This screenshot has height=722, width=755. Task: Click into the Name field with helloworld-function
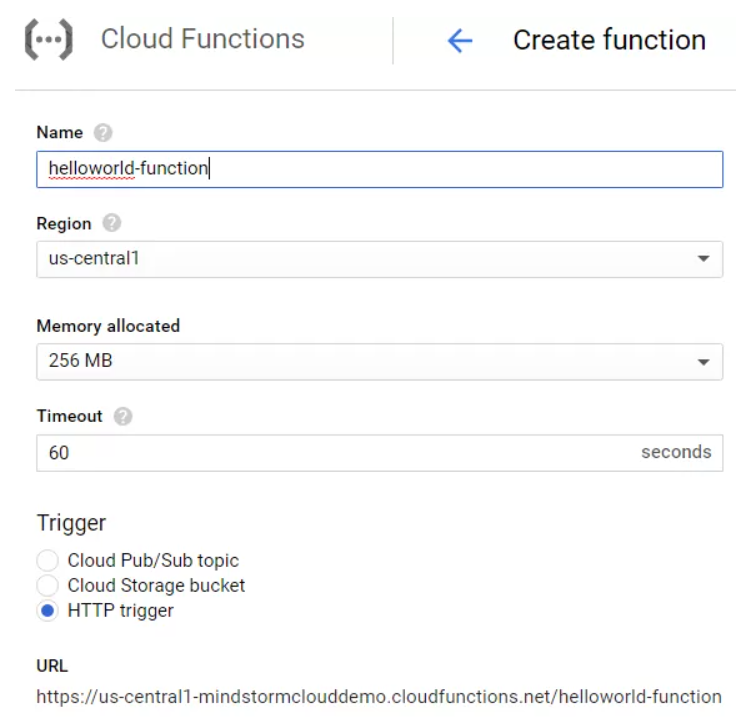click(x=379, y=169)
